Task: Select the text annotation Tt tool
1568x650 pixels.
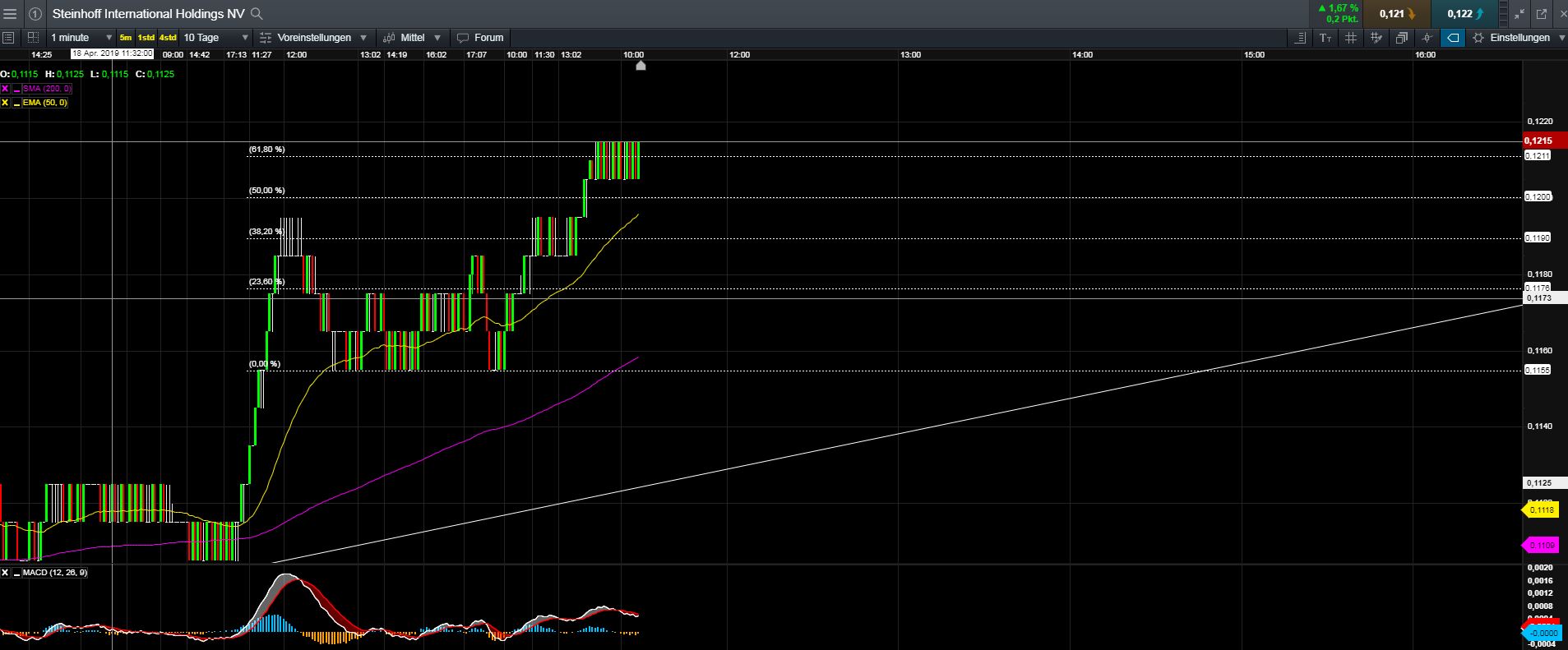Action: tap(1325, 38)
